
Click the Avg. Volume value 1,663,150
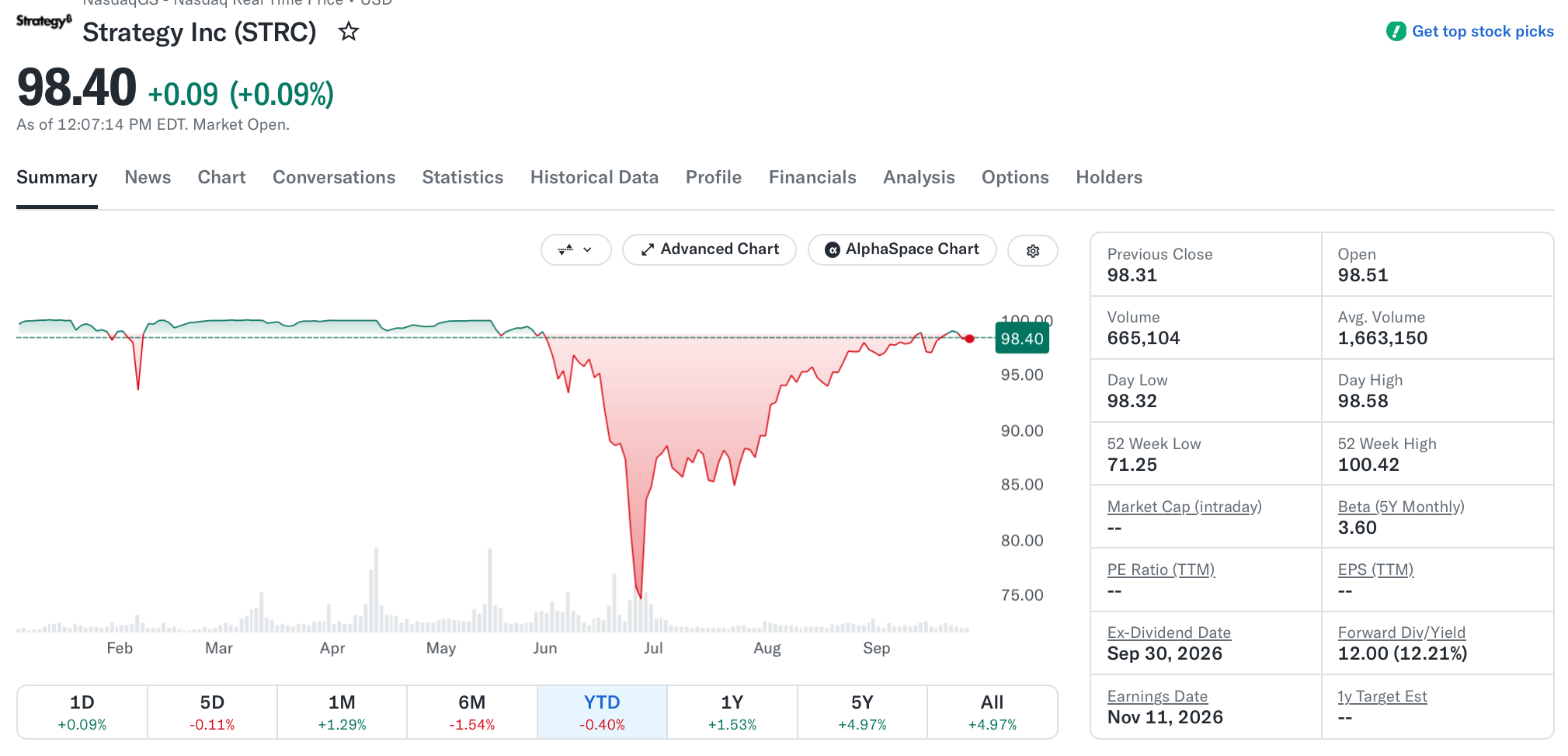click(x=1382, y=338)
